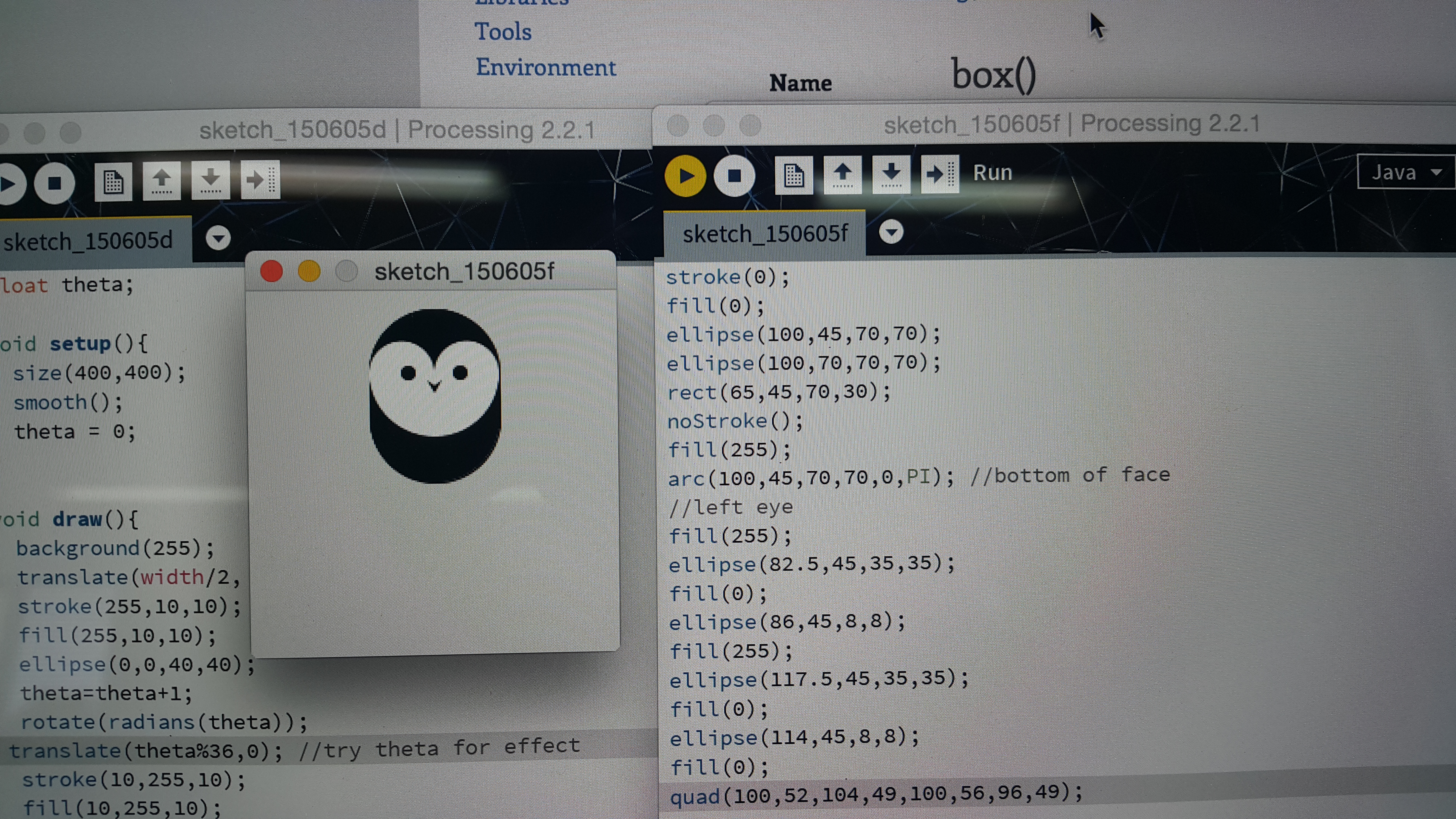Screen dimensions: 1456x819
Task: Click the 'rotate(radians(theta));' line
Action: click(164, 722)
